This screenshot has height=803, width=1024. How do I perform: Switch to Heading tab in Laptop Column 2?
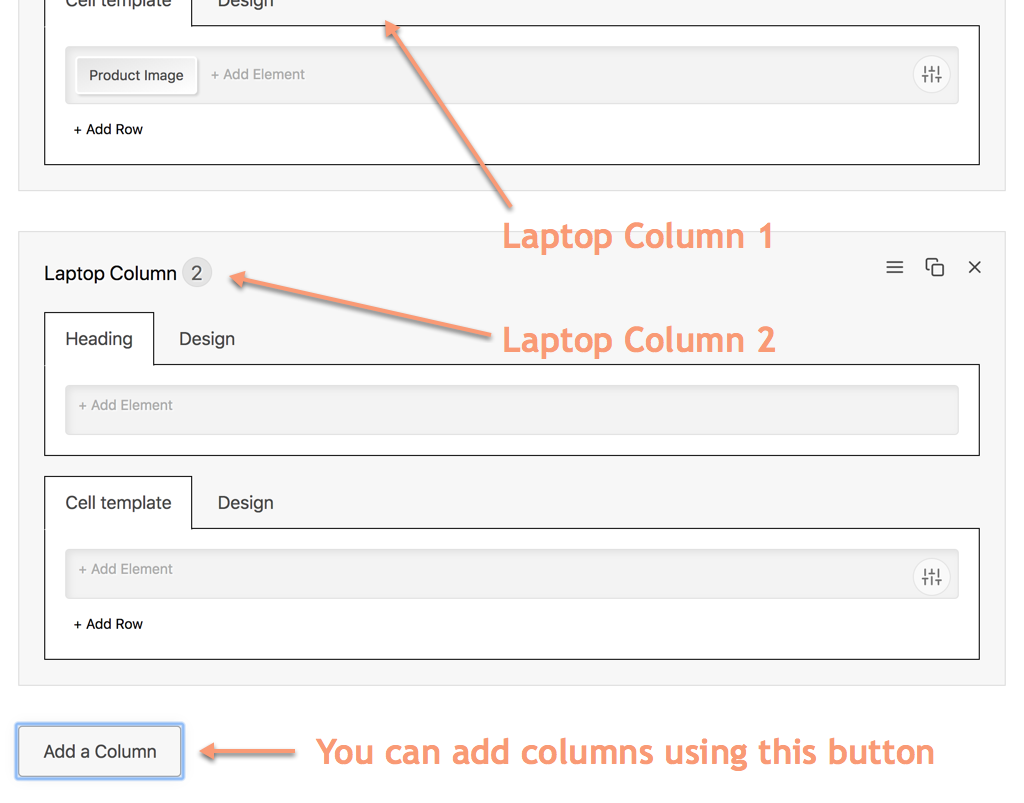99,339
